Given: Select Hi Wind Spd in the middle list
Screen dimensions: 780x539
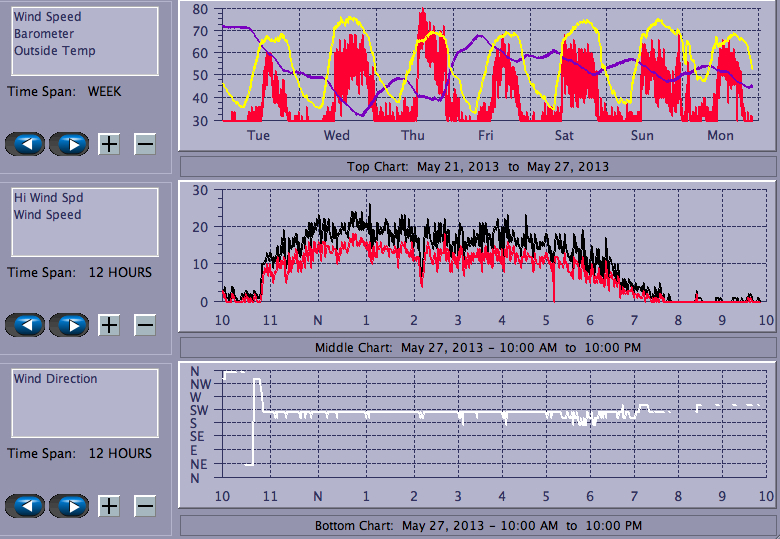Looking at the screenshot, I should click(x=48, y=198).
